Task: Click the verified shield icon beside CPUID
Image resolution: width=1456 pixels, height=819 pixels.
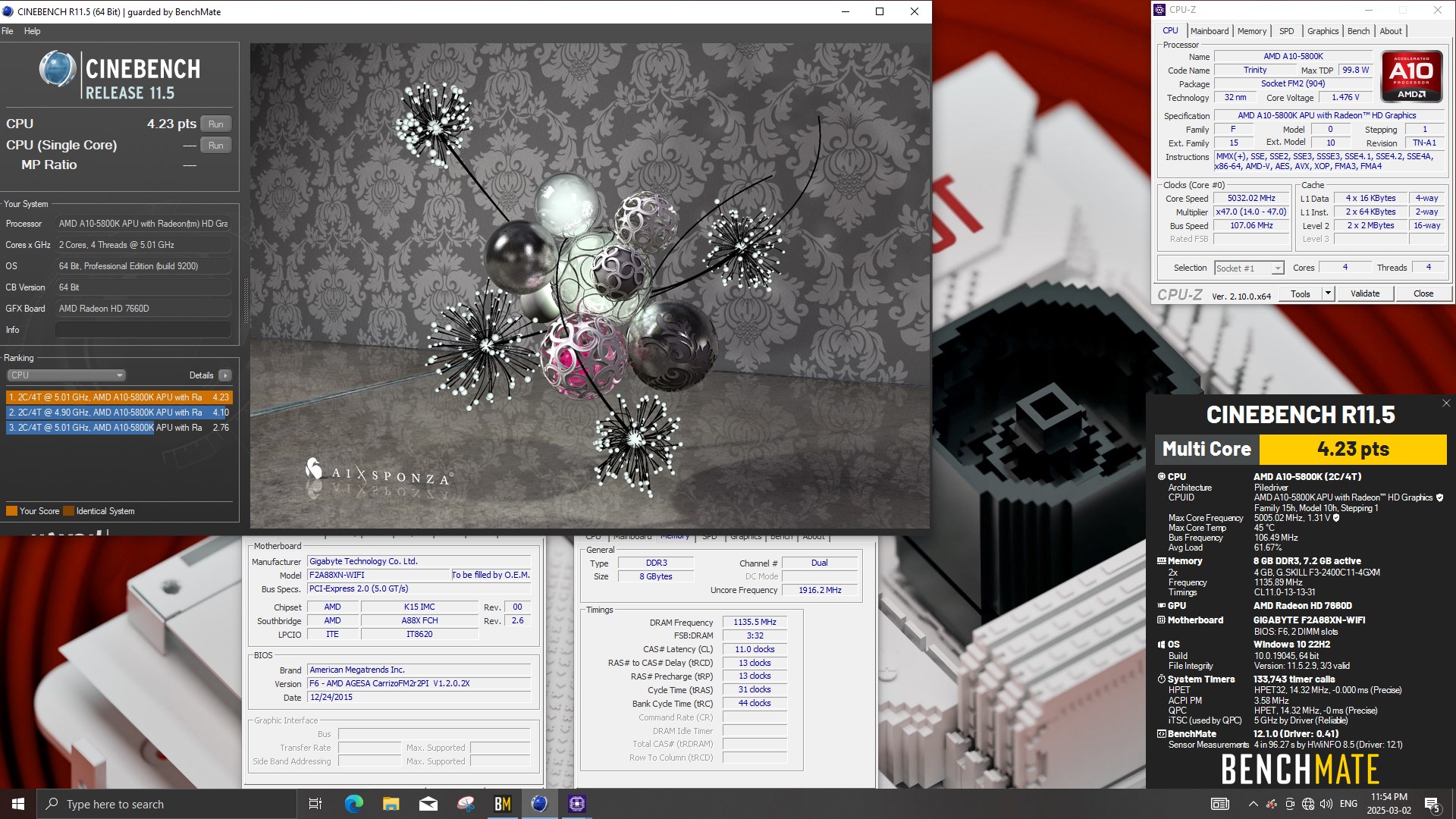Action: (x=1439, y=497)
